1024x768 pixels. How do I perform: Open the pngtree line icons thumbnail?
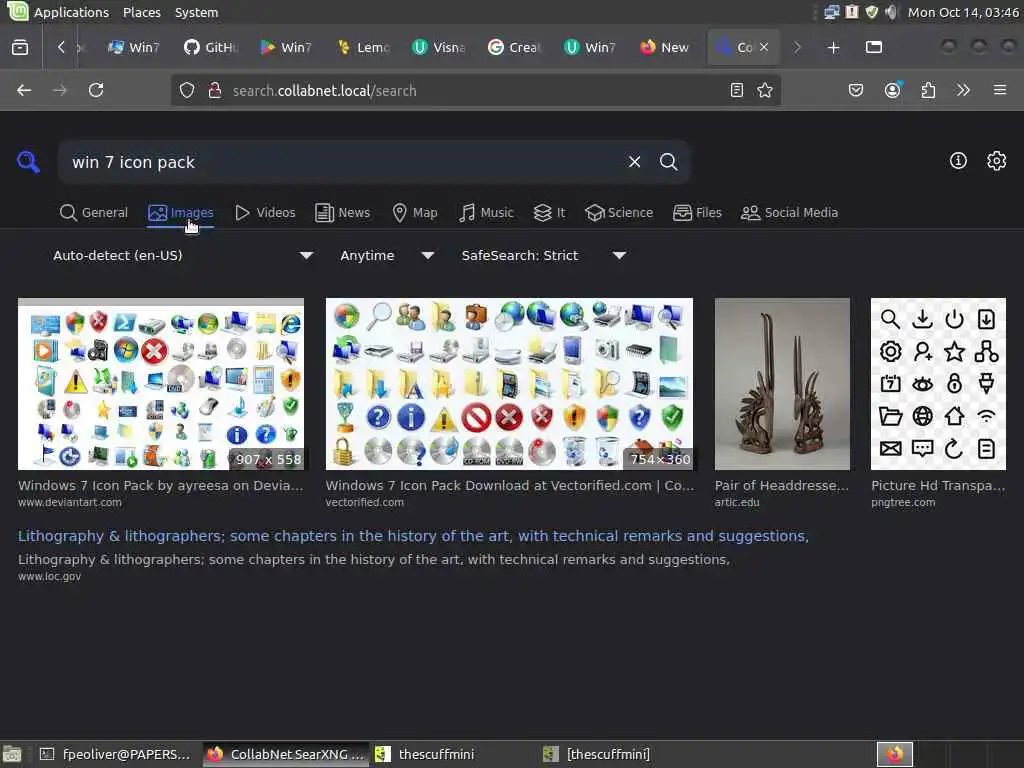click(x=938, y=384)
